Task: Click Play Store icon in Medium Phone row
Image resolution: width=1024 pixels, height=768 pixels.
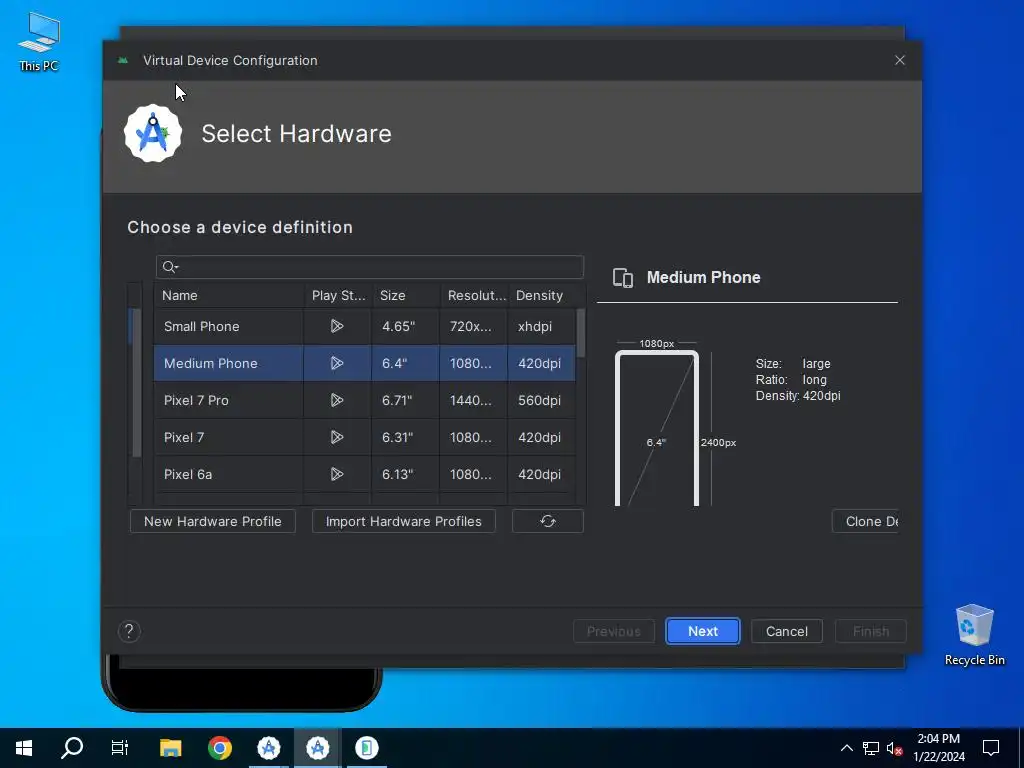Action: click(x=337, y=363)
